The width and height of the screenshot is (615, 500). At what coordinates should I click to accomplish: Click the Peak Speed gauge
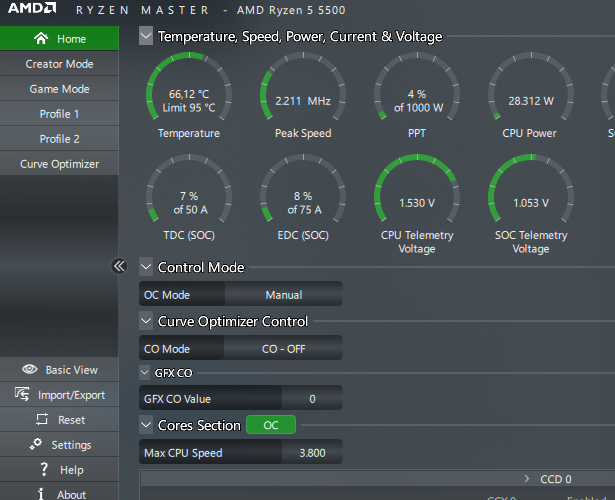[x=303, y=87]
